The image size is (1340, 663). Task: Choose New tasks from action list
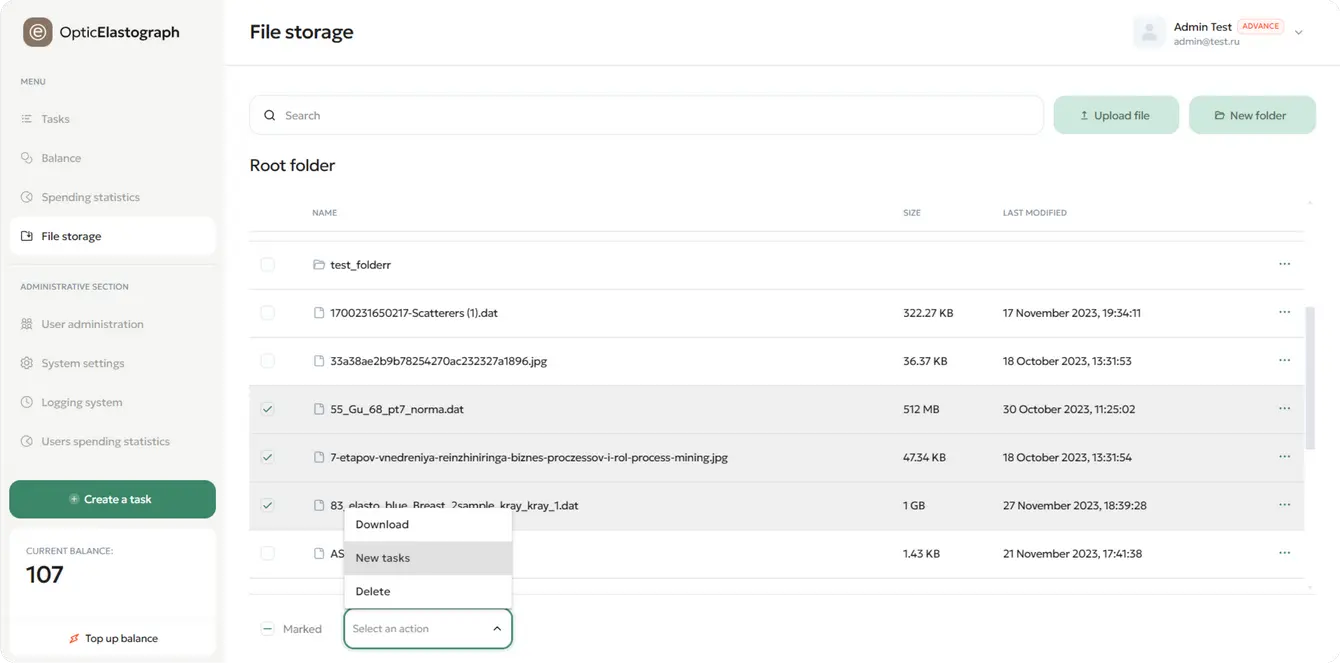coord(383,558)
